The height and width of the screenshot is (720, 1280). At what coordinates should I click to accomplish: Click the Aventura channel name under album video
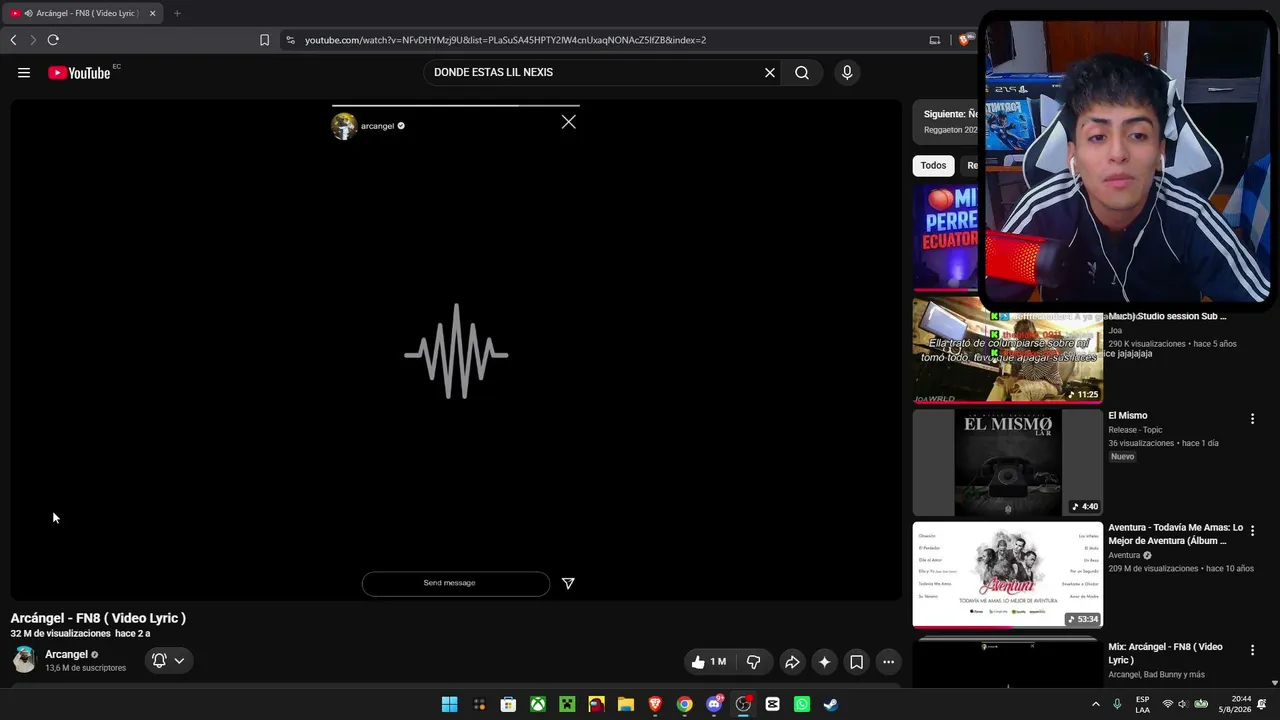click(1124, 555)
